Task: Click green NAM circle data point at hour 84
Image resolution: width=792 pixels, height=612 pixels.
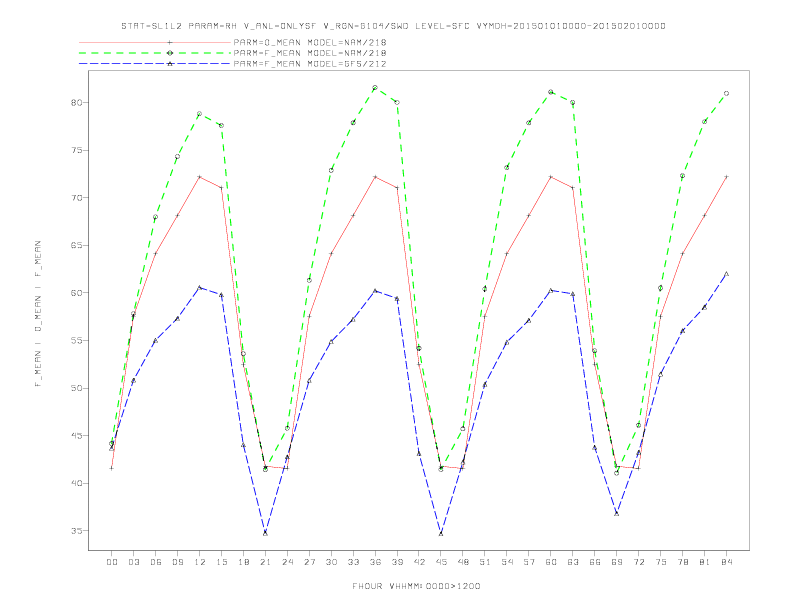Action: point(726,93)
